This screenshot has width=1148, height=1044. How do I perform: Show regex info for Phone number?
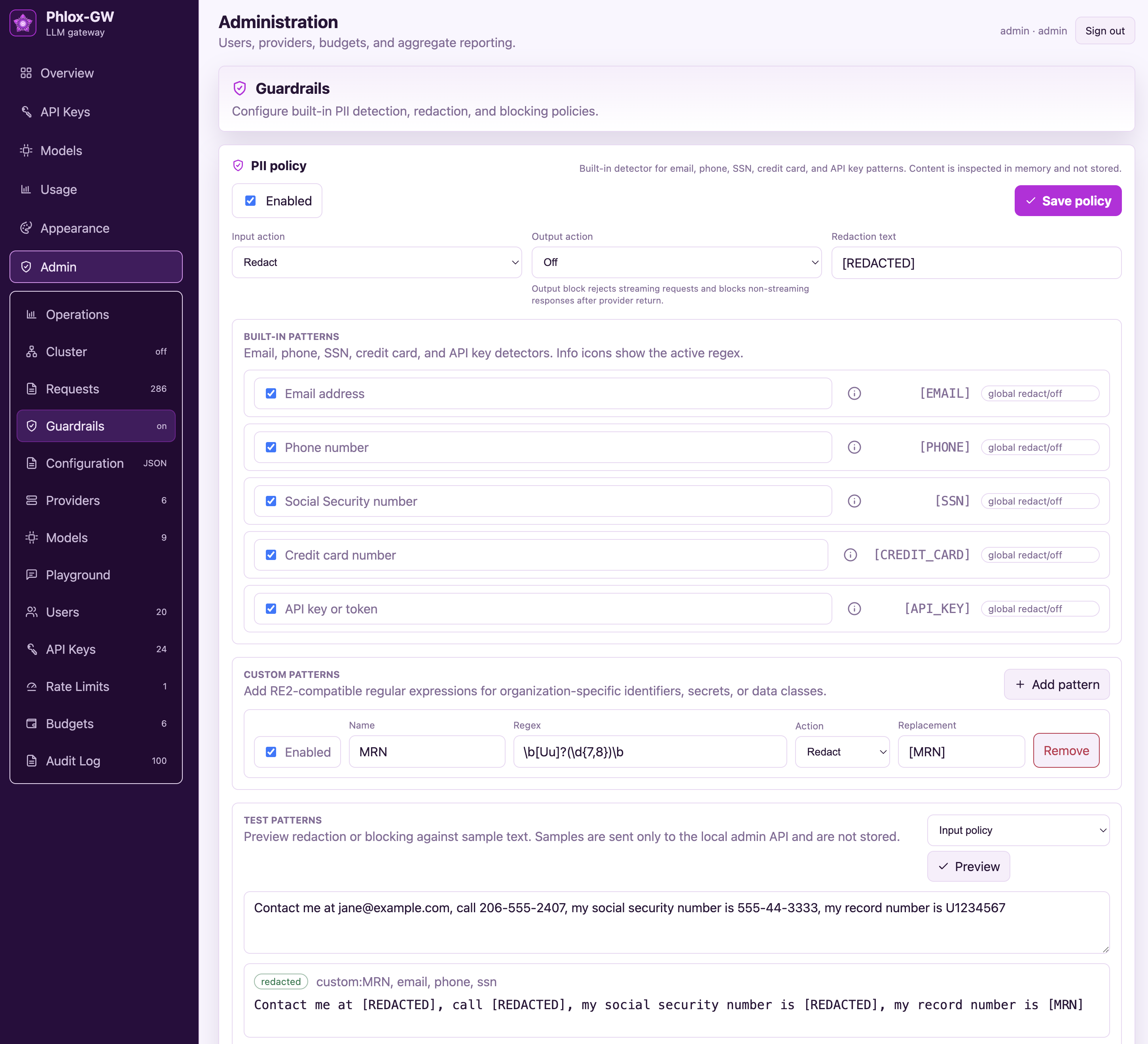(x=854, y=447)
